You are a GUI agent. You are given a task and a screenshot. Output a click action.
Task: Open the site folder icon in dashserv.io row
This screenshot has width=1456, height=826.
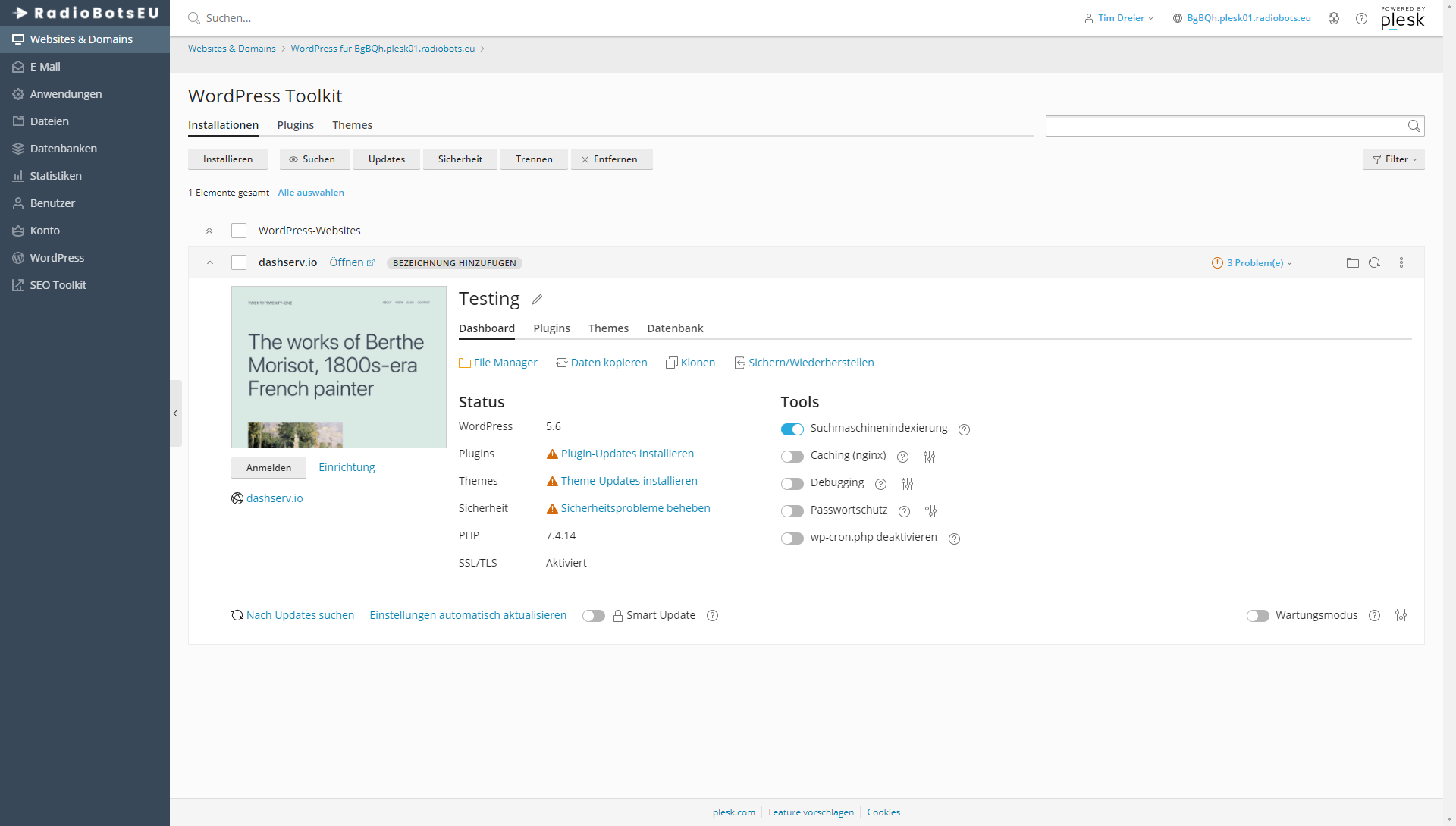tap(1352, 263)
